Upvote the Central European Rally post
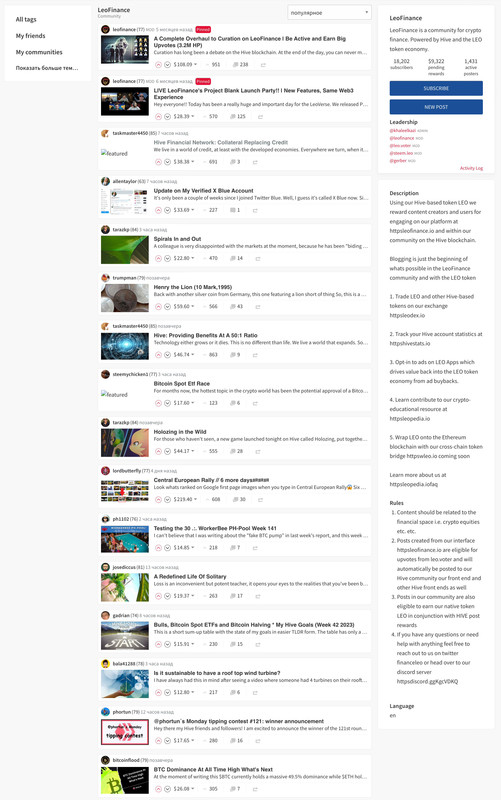 (x=158, y=499)
